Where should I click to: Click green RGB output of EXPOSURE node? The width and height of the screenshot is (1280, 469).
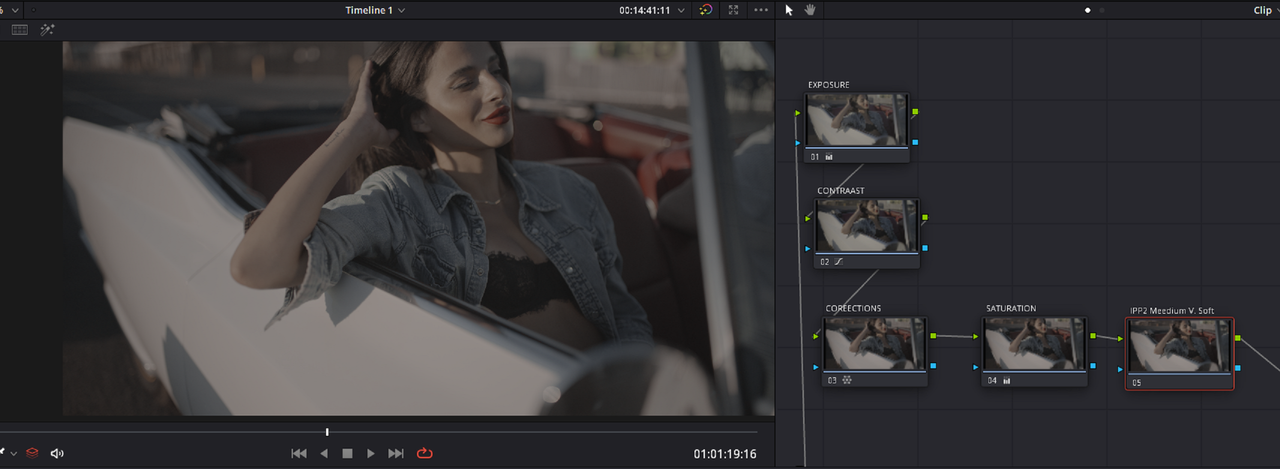[x=916, y=112]
